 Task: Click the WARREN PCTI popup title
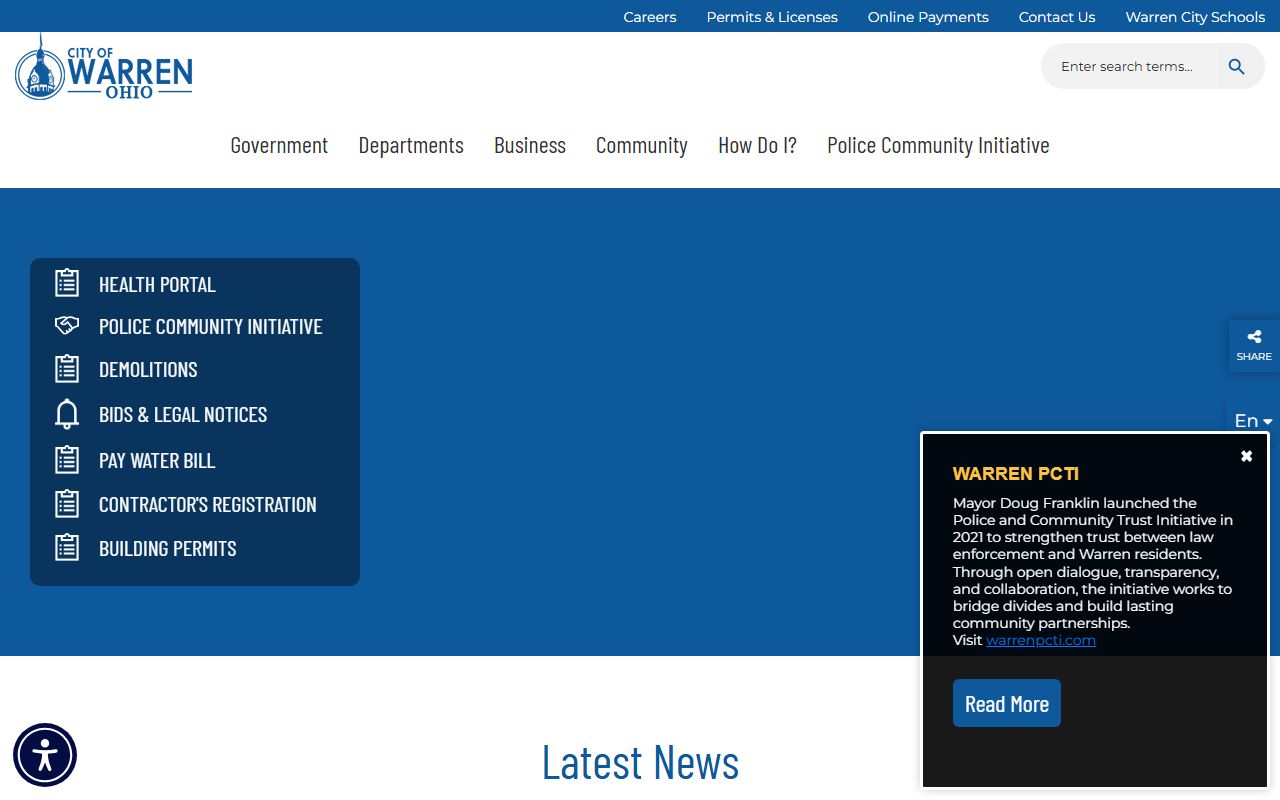click(x=1016, y=474)
